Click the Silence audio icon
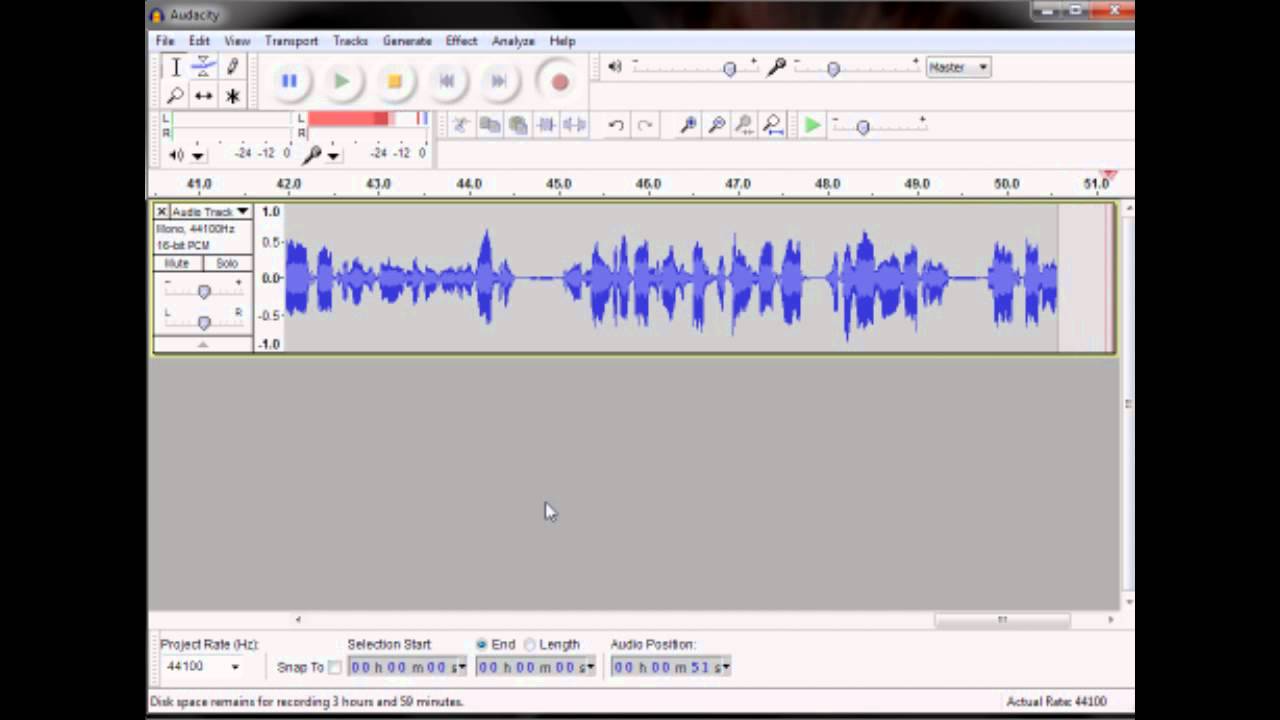Screen dimensions: 1280x720 tap(574, 125)
